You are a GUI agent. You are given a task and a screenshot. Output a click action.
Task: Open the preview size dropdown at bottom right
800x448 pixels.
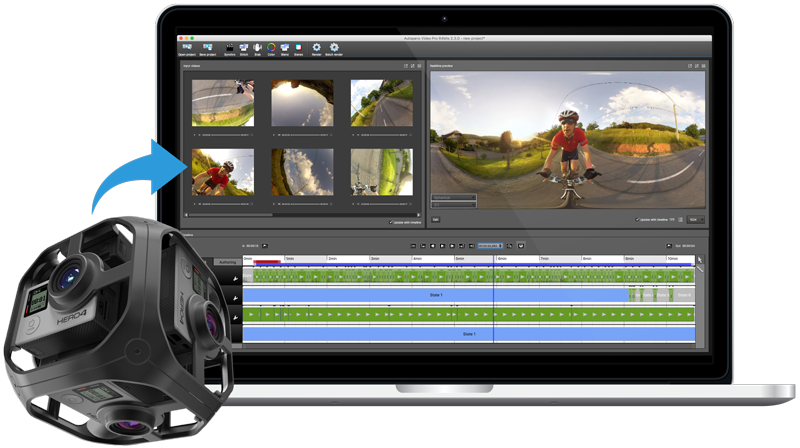tap(694, 219)
